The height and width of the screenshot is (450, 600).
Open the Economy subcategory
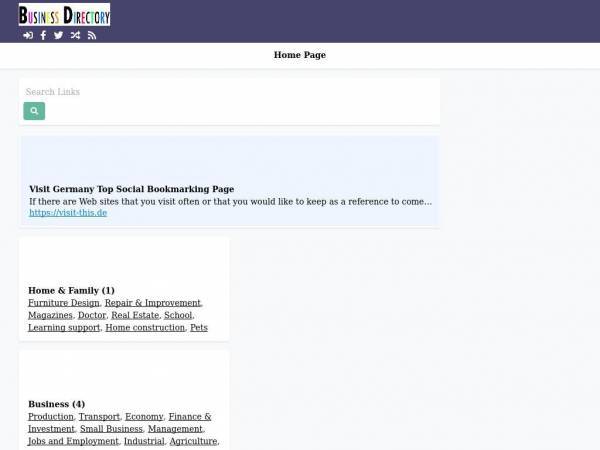point(144,416)
